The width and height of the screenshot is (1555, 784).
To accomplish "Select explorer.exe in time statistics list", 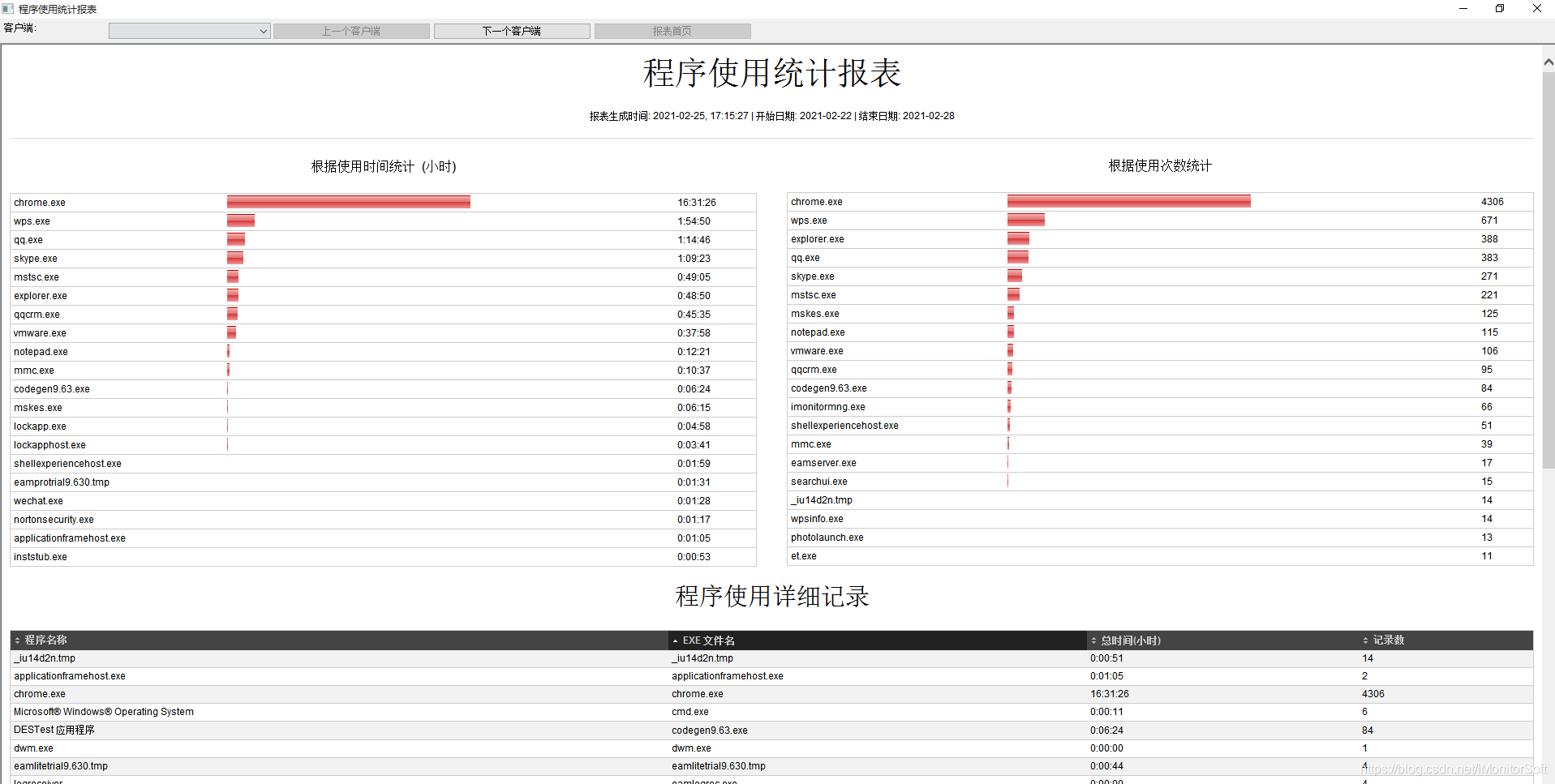I will 41,296.
